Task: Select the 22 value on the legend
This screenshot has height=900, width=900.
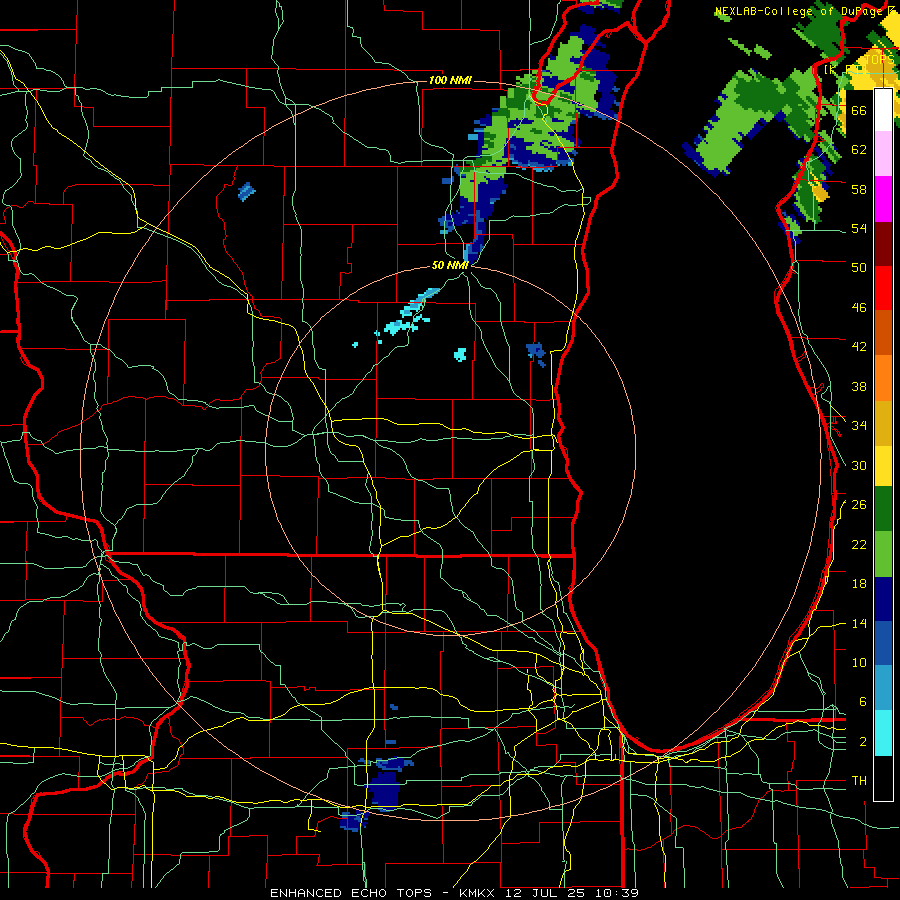Action: pos(859,545)
